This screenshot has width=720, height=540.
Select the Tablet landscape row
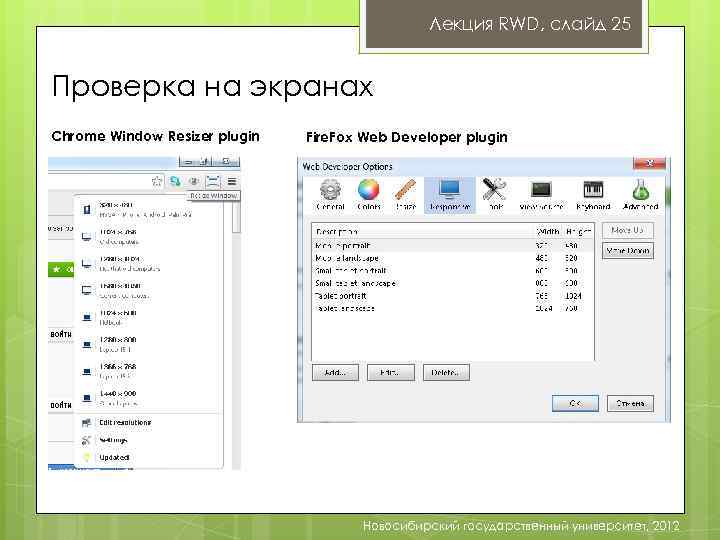(452, 309)
